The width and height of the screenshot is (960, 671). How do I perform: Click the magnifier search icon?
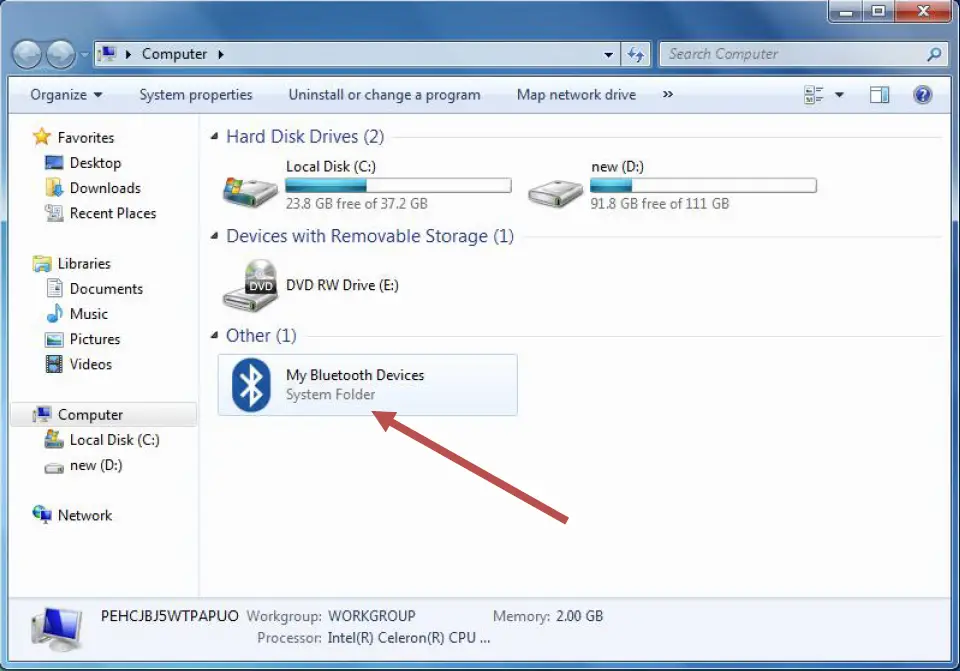(934, 54)
